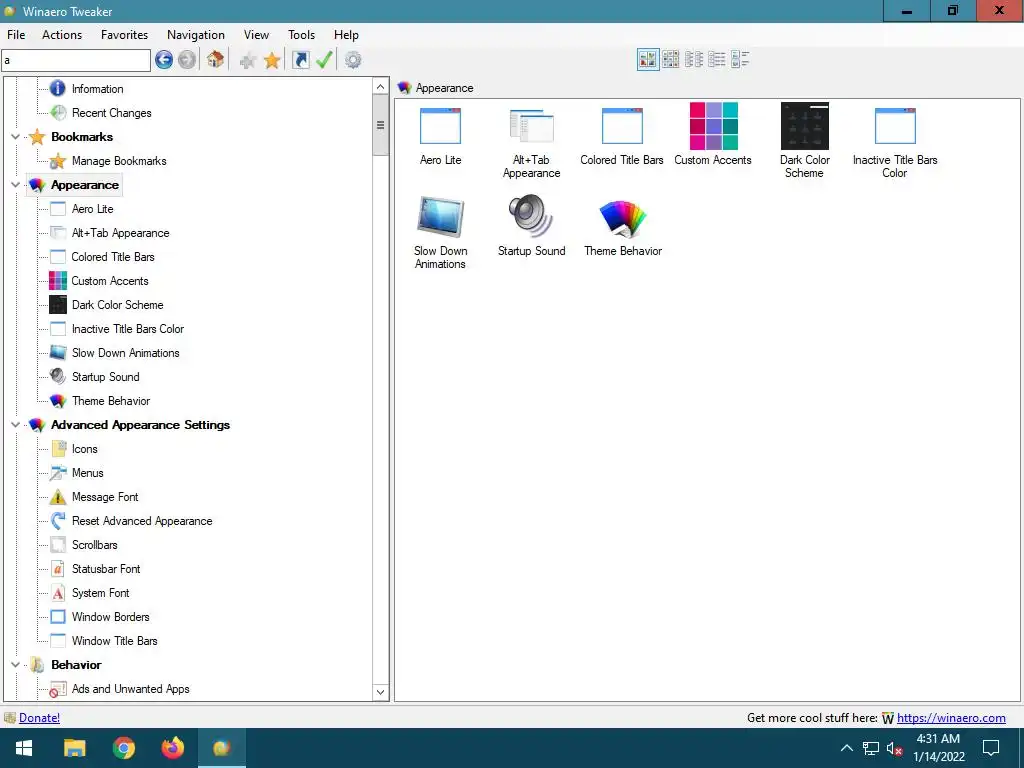The height and width of the screenshot is (768, 1024).
Task: Collapse the Appearance tree node
Action: [16, 185]
